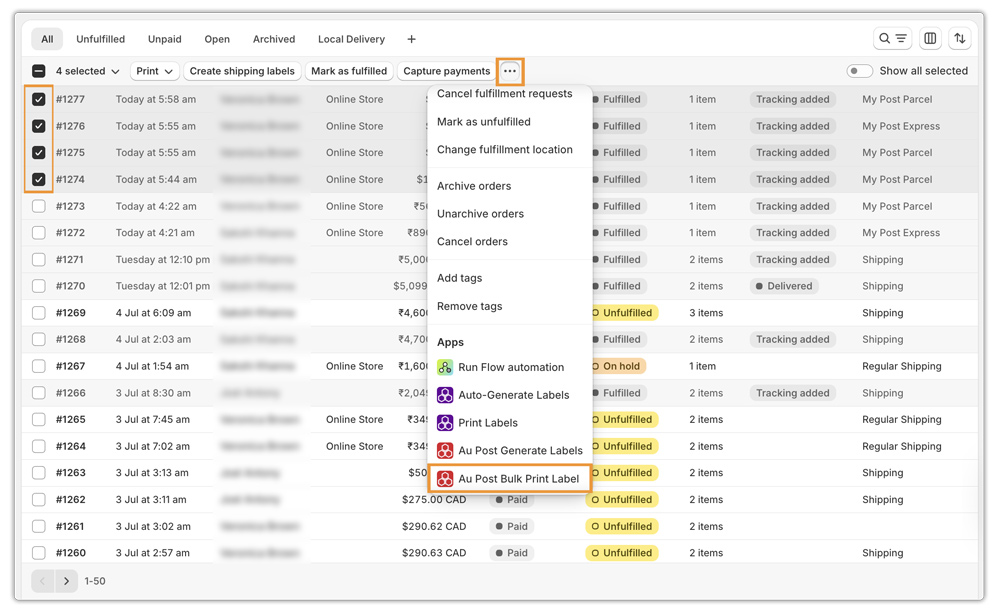
Task: Click the Au Post Generate Labels icon
Action: point(445,451)
